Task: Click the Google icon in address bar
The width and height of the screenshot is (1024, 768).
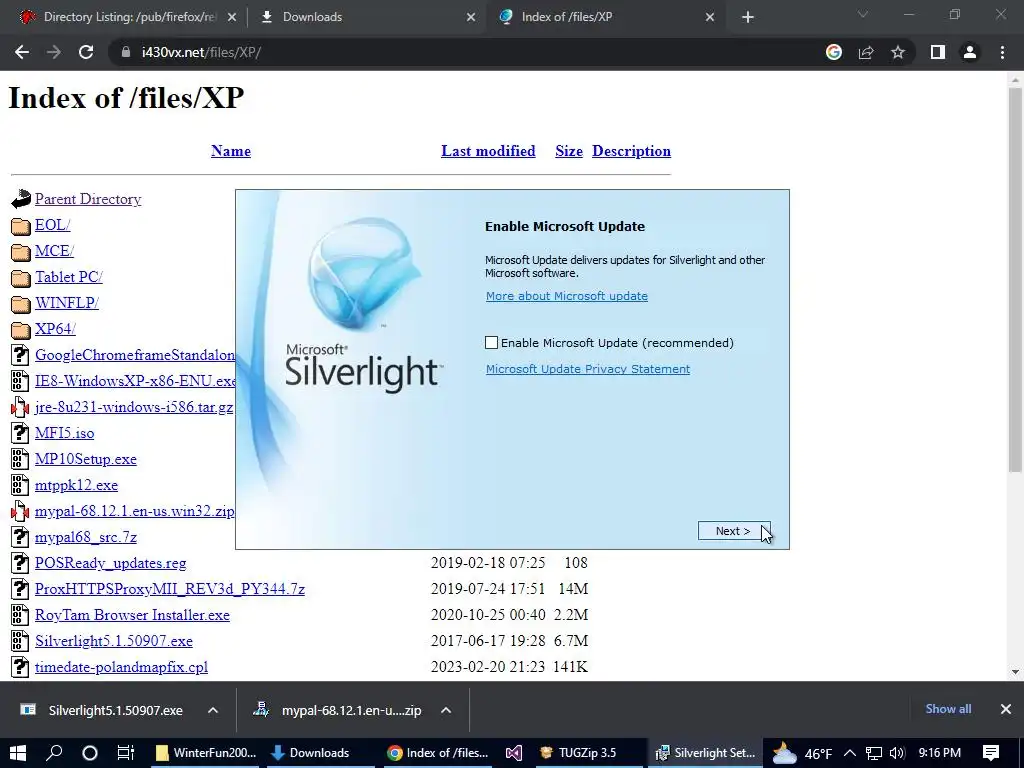Action: click(x=834, y=52)
